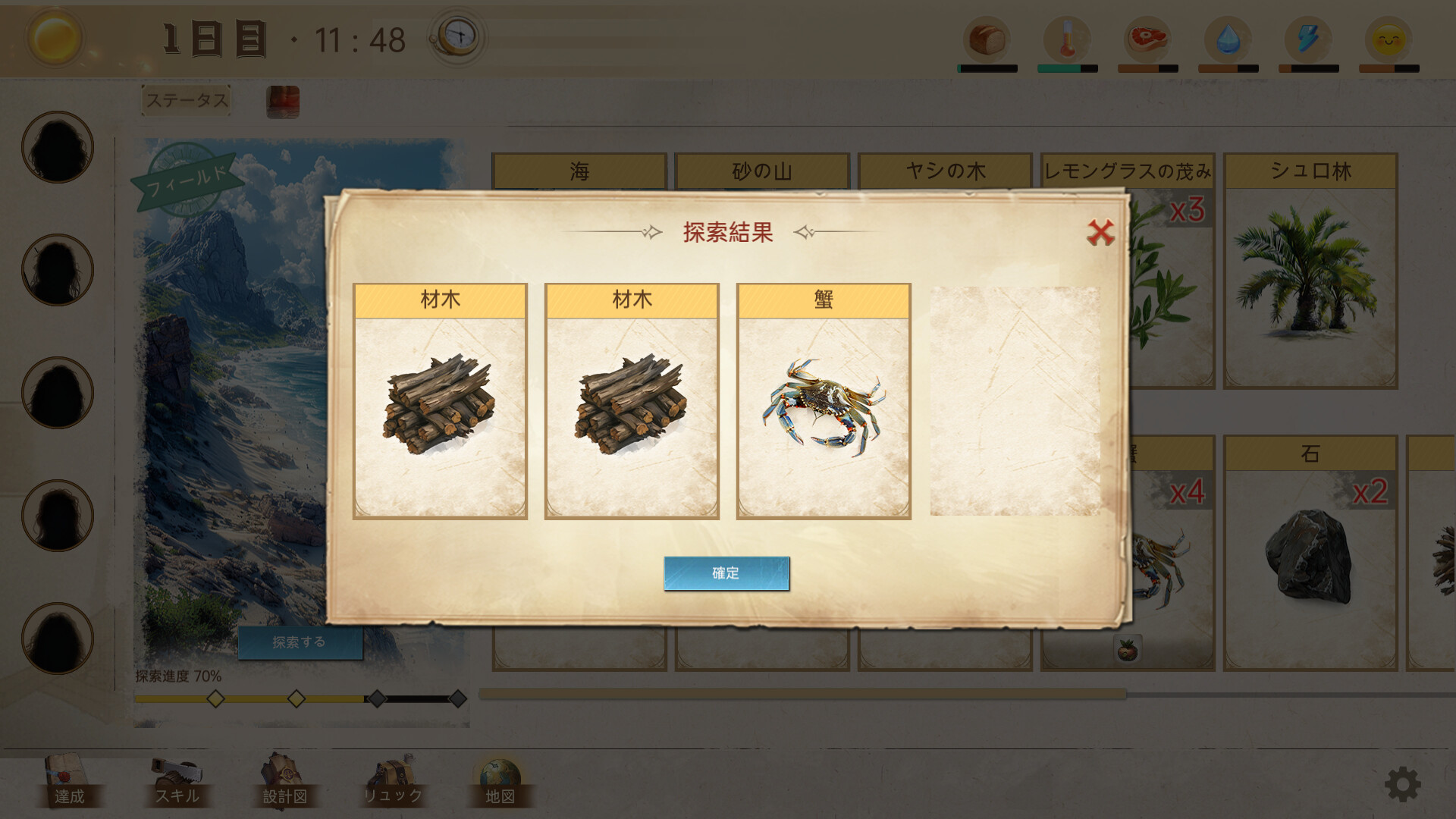Image resolution: width=1456 pixels, height=819 pixels.
Task: Select the シュロ林 palm grove card
Action: (1310, 271)
